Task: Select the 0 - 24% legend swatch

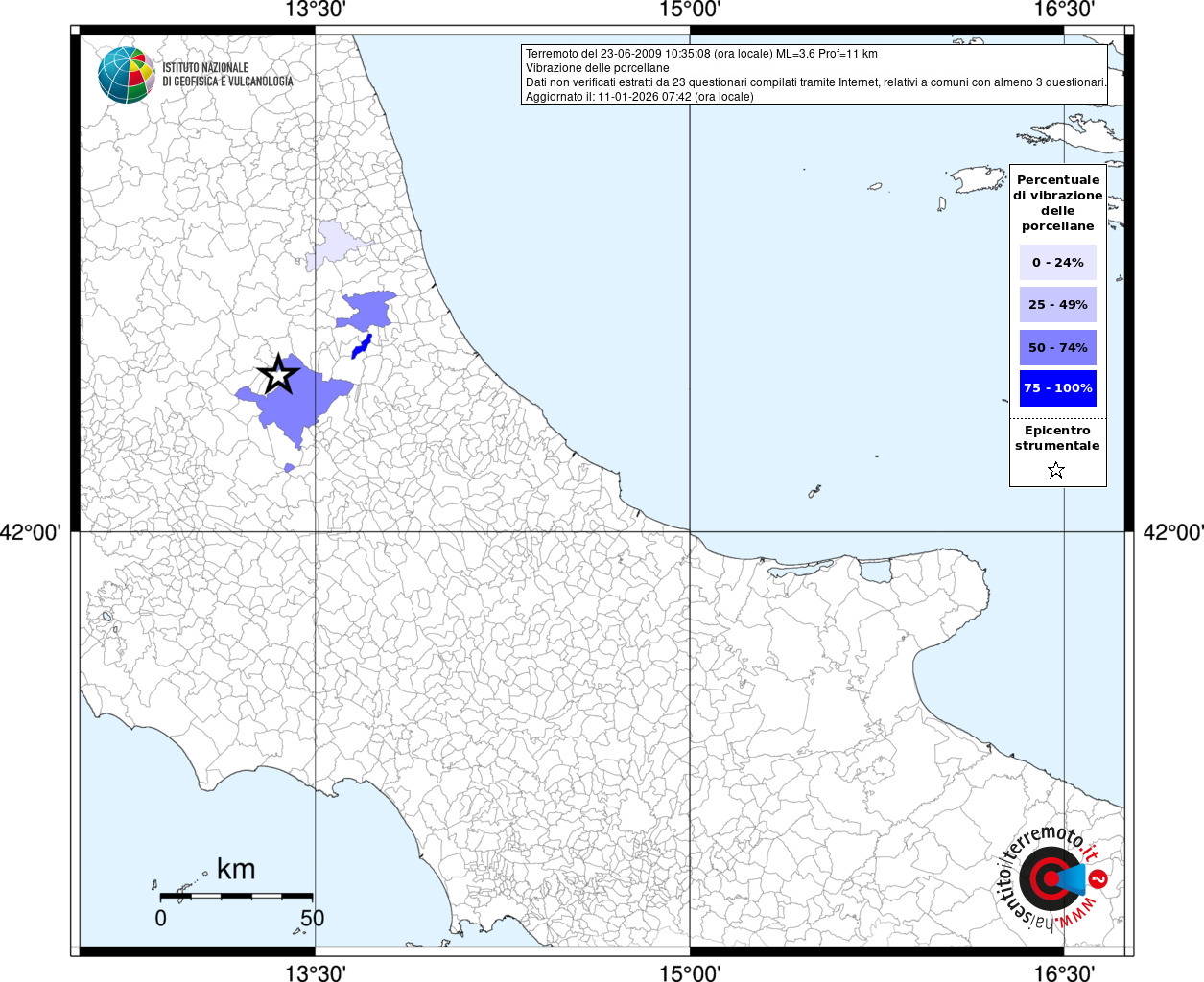Action: click(x=1057, y=263)
